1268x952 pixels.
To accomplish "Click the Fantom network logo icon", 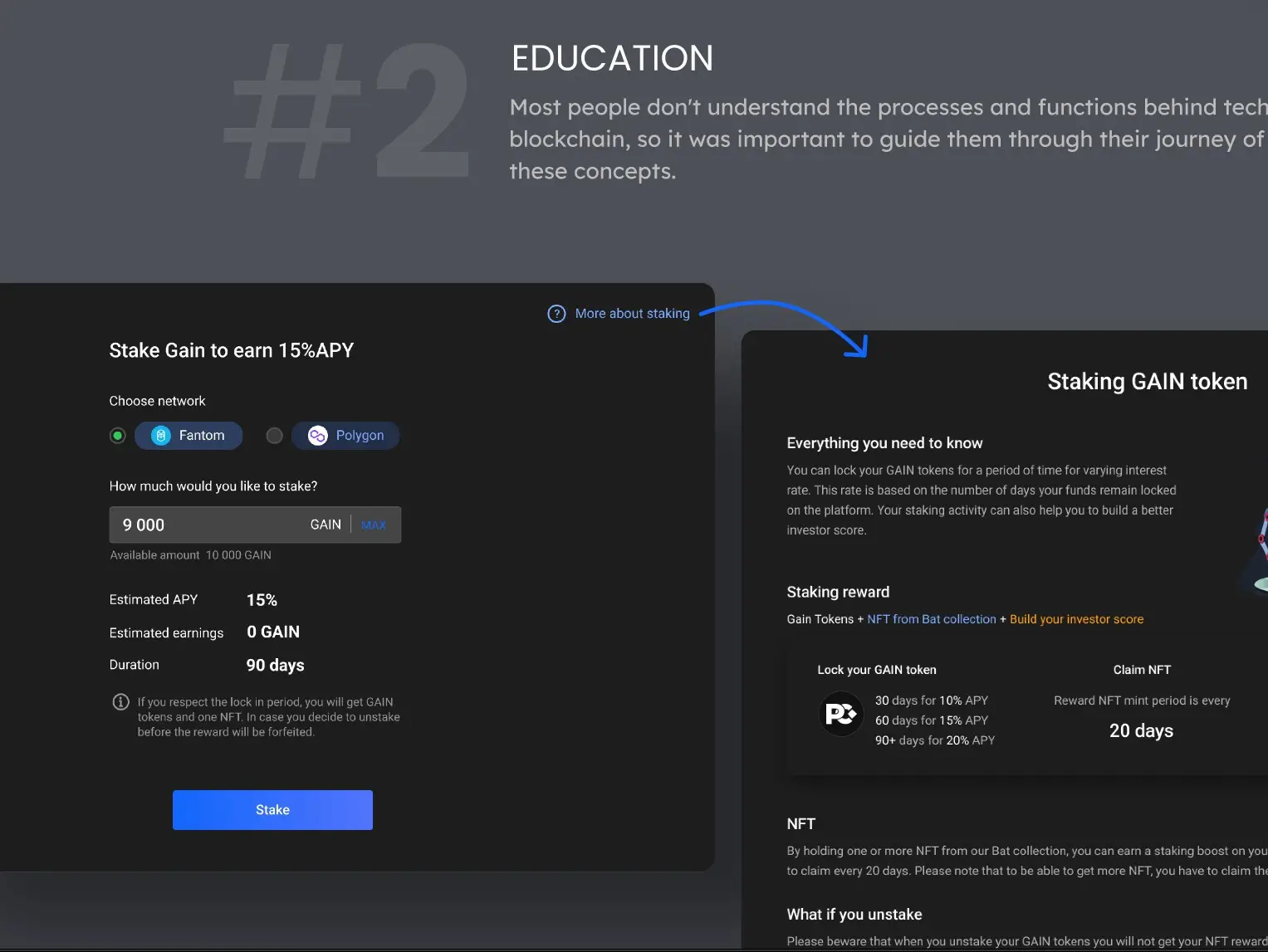I will coord(161,436).
